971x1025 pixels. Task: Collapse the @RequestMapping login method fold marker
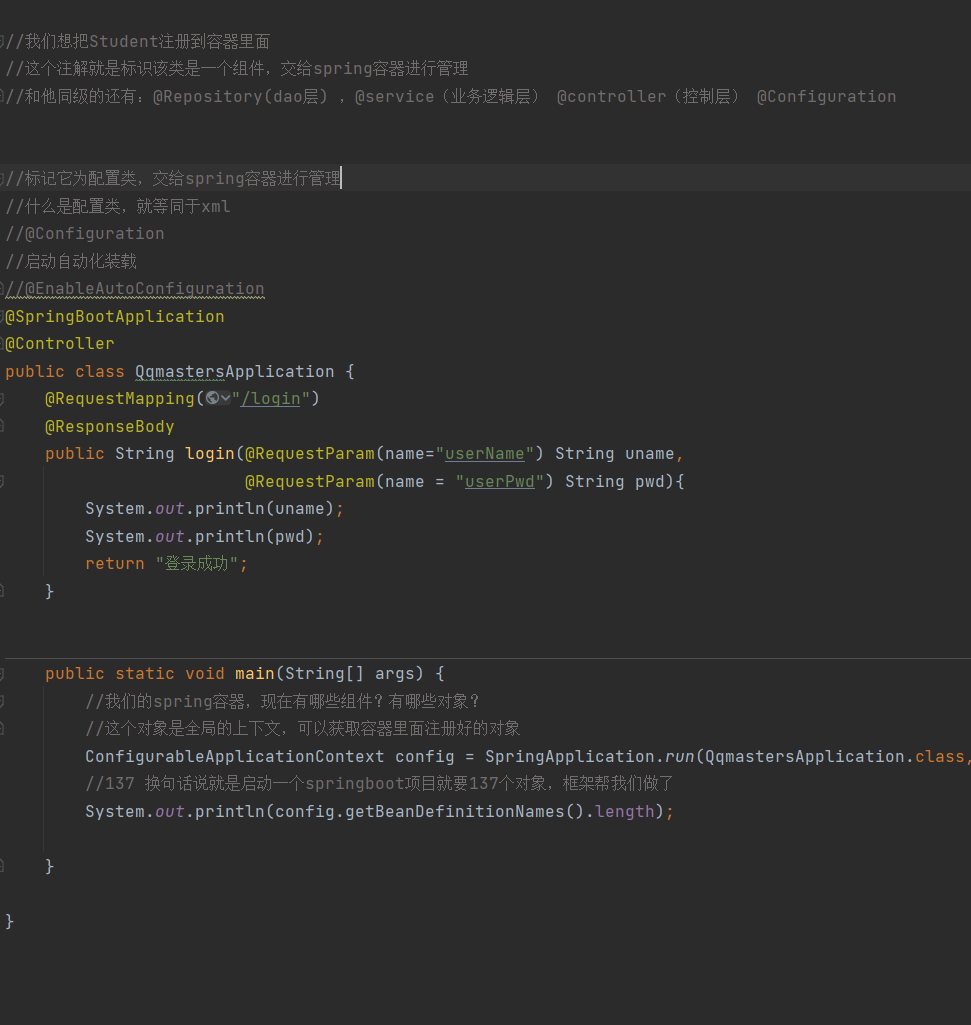pos(2,399)
